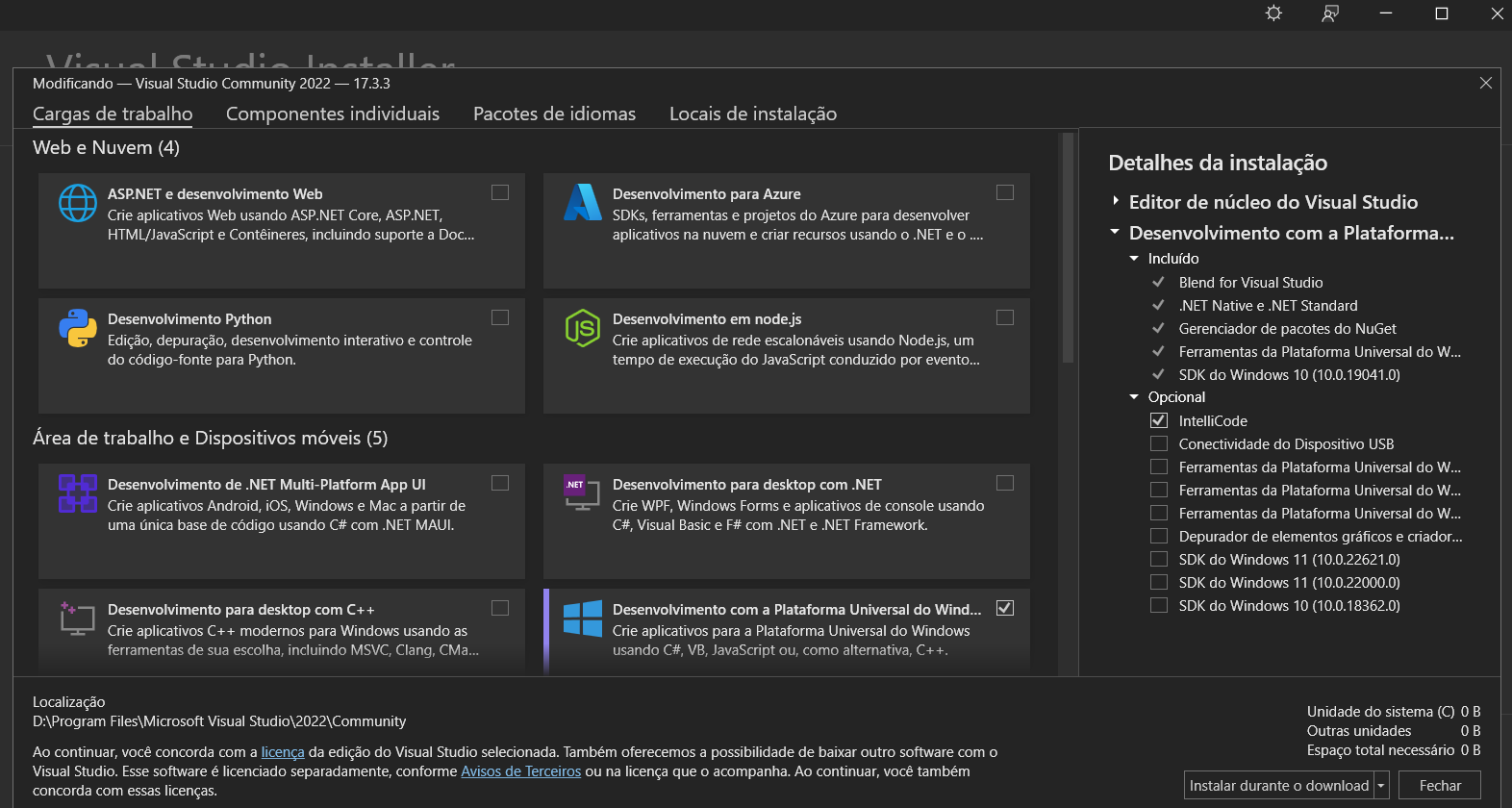The width and height of the screenshot is (1512, 808).
Task: Collapse the Incluído list
Action: [1134, 259]
